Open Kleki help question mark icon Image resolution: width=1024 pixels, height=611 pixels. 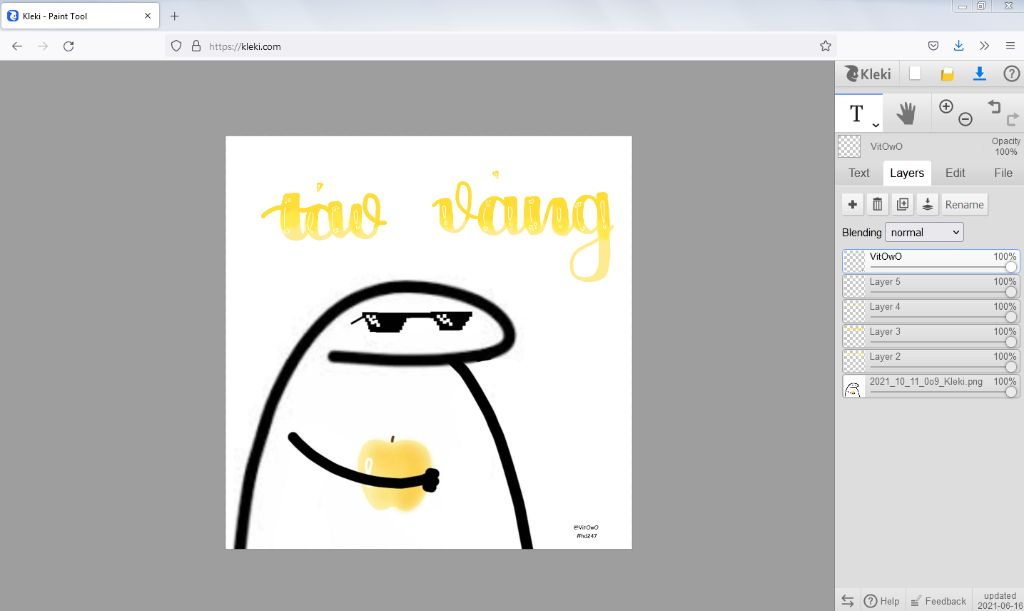pyautogui.click(x=1011, y=74)
